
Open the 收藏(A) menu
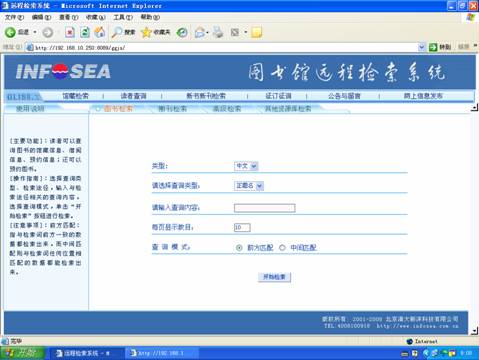click(x=95, y=17)
